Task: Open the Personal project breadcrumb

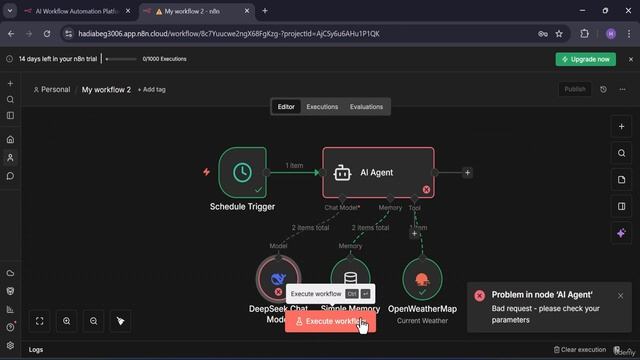Action: click(x=51, y=89)
